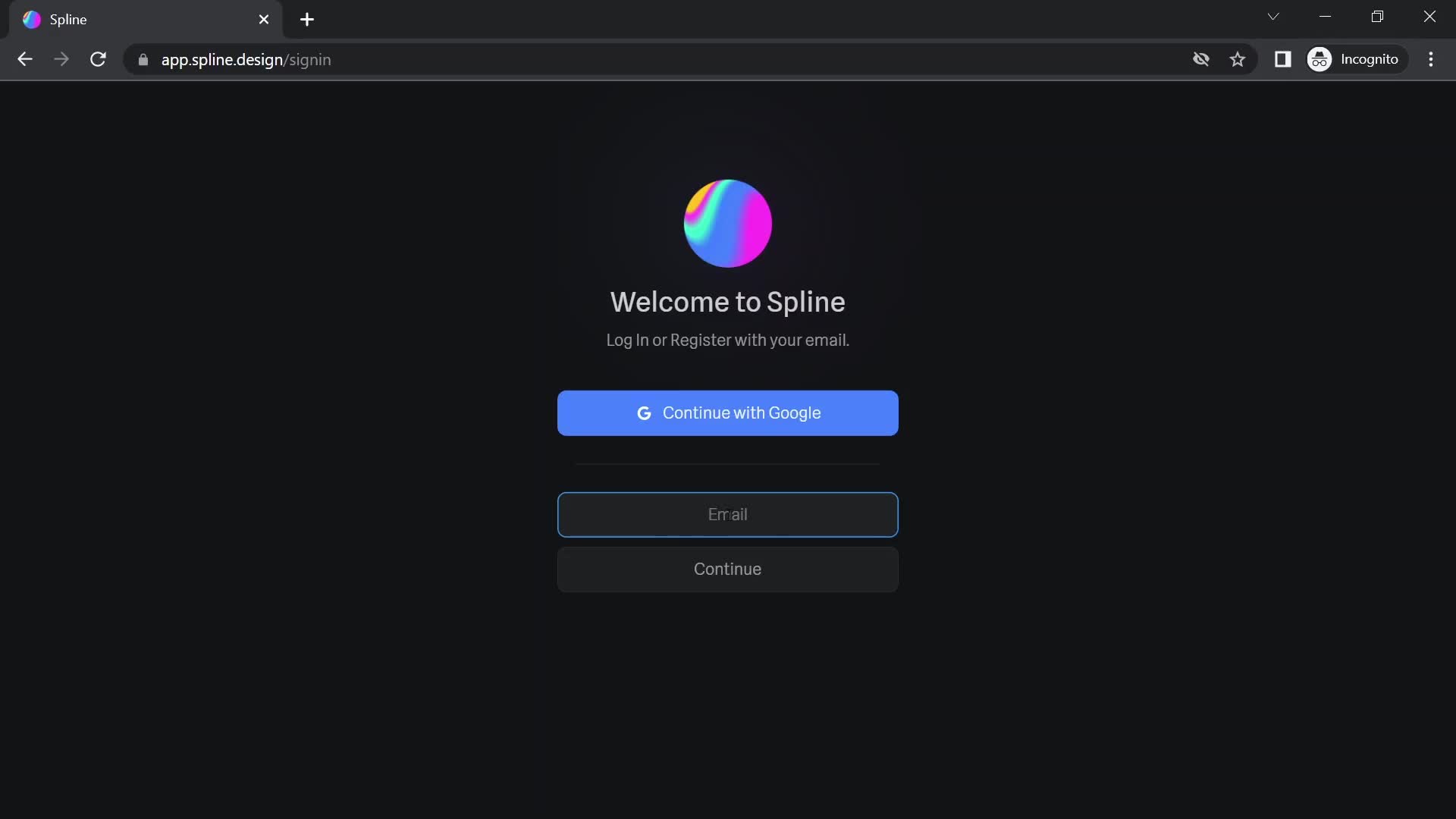Click the bookmark star icon
This screenshot has height=819, width=1456.
click(1239, 59)
